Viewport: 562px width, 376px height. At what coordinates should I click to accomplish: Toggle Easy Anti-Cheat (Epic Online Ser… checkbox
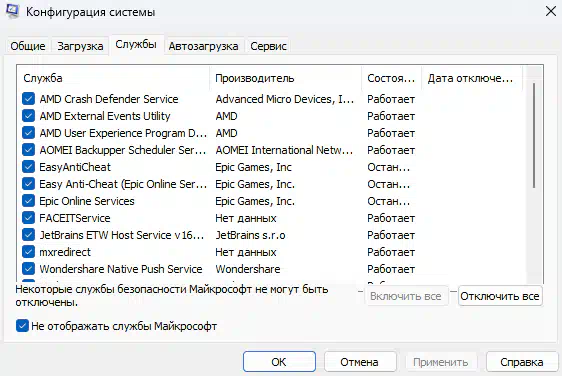pos(28,184)
